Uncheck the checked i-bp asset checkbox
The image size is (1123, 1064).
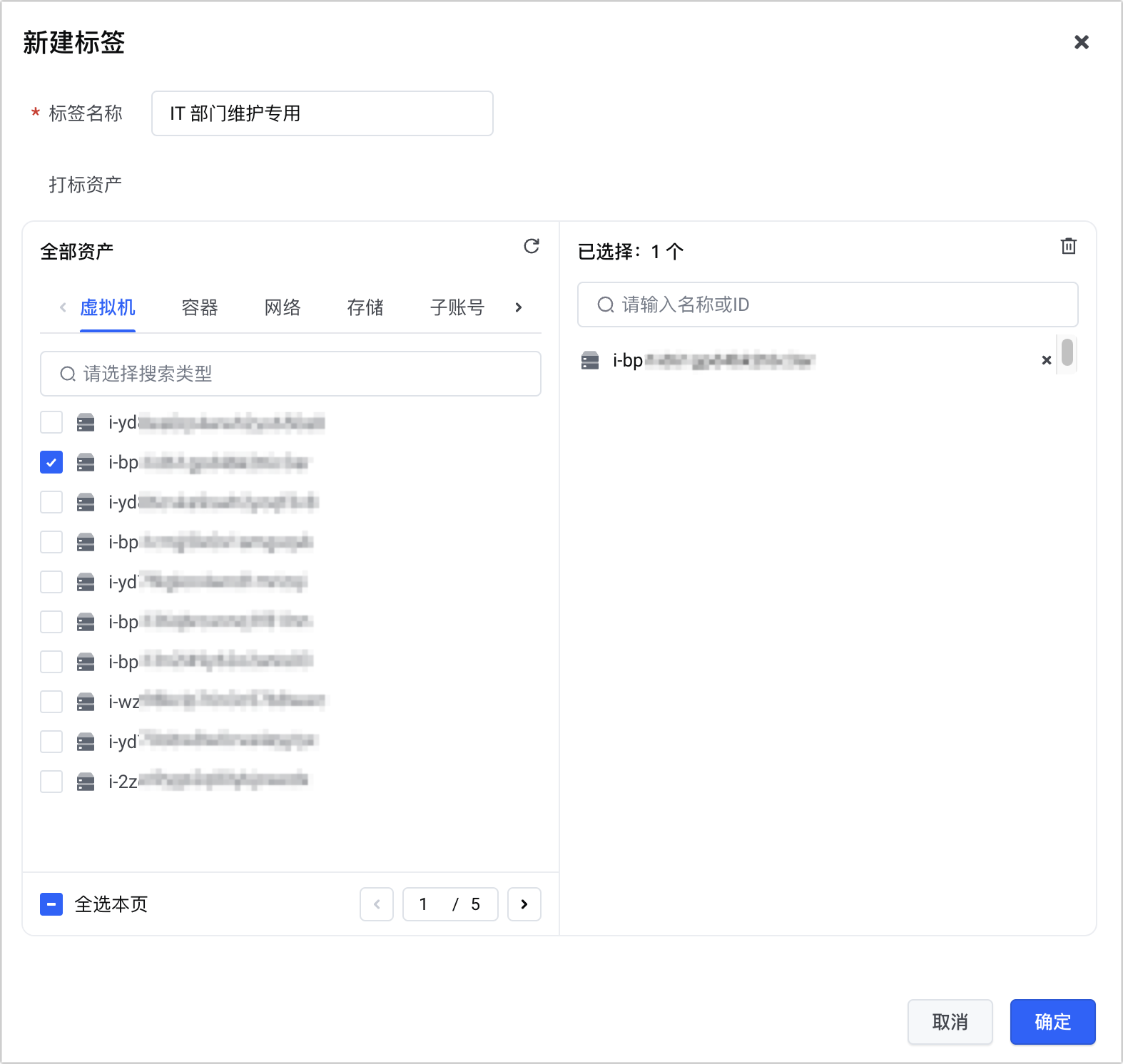(51, 462)
